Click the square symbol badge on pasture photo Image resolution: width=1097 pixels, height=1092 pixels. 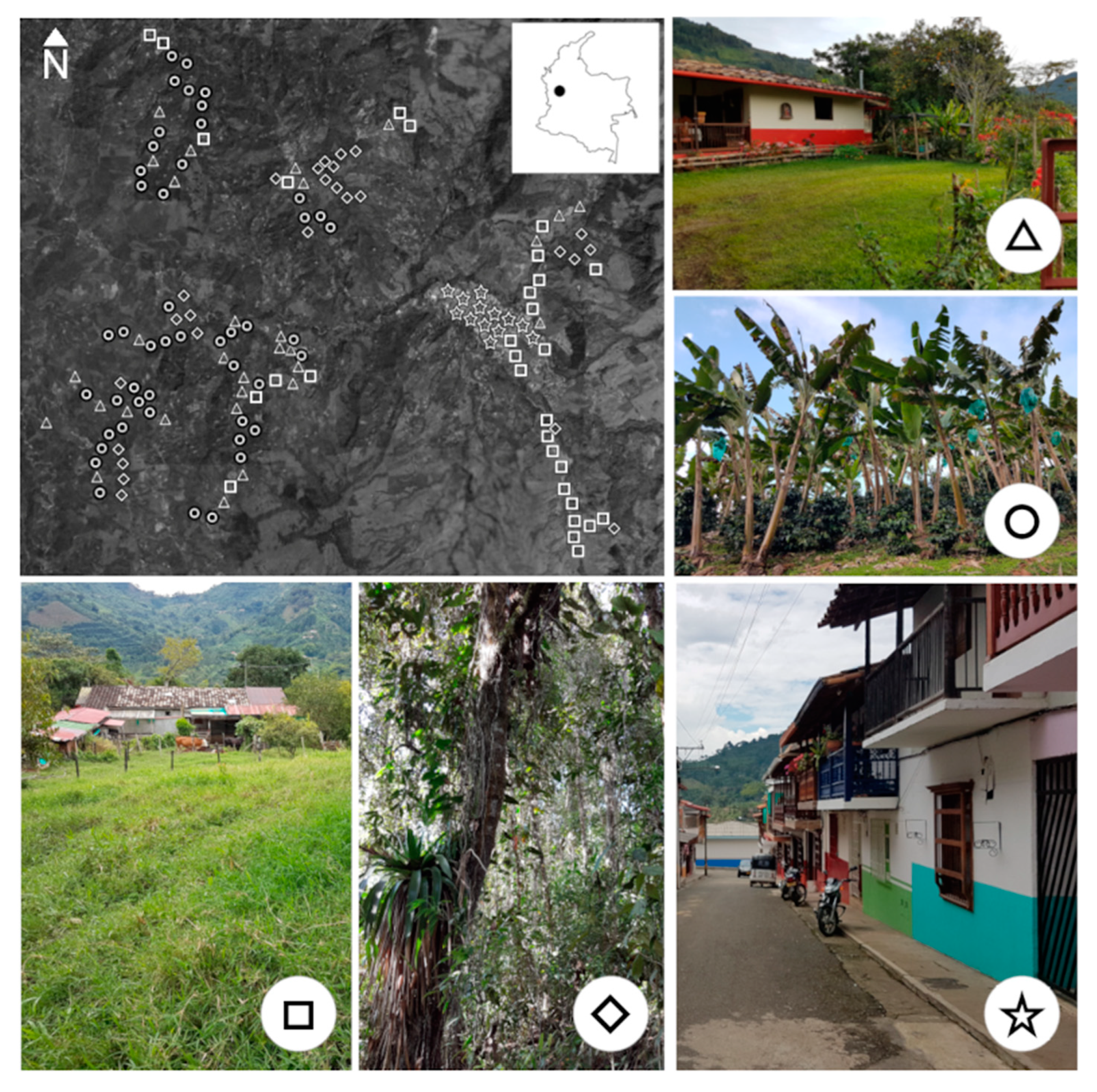click(298, 1014)
